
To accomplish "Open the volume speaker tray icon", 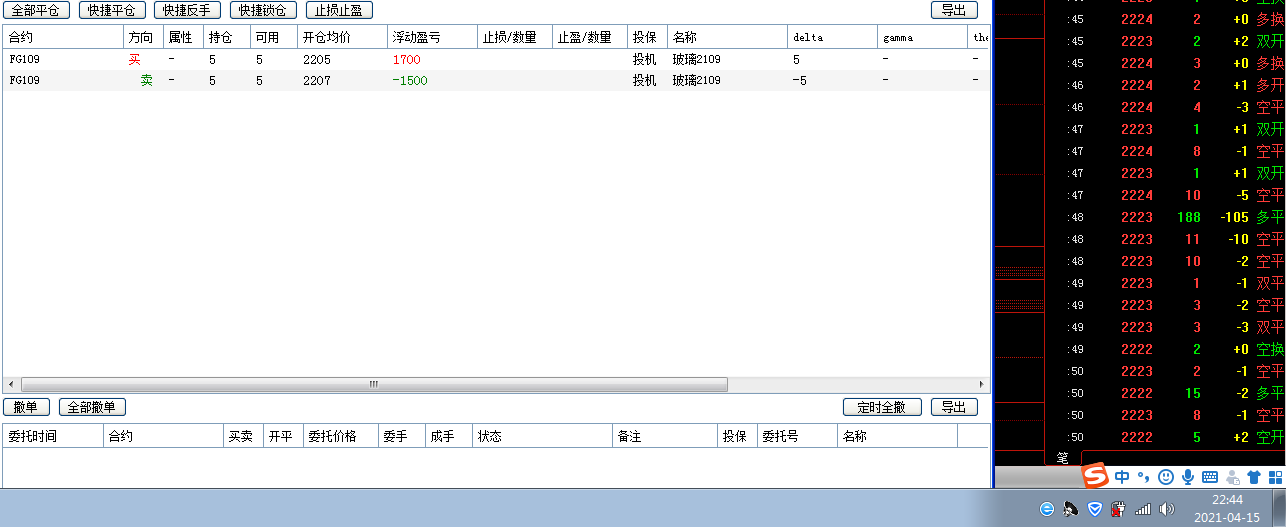I will coord(1166,509).
